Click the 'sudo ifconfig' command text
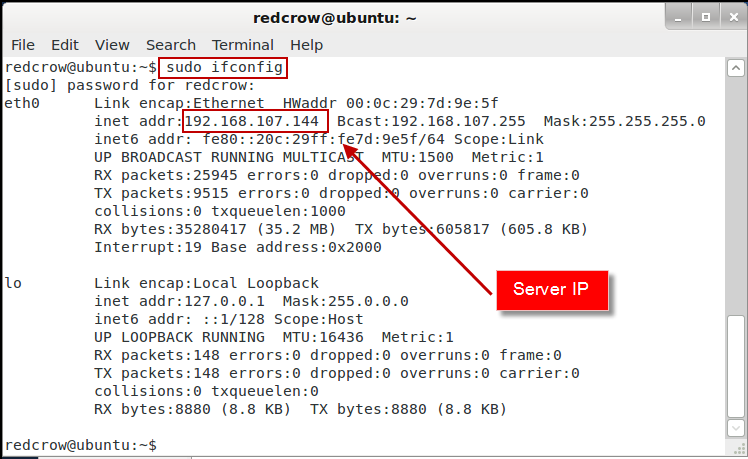This screenshot has width=748, height=459. (224, 67)
